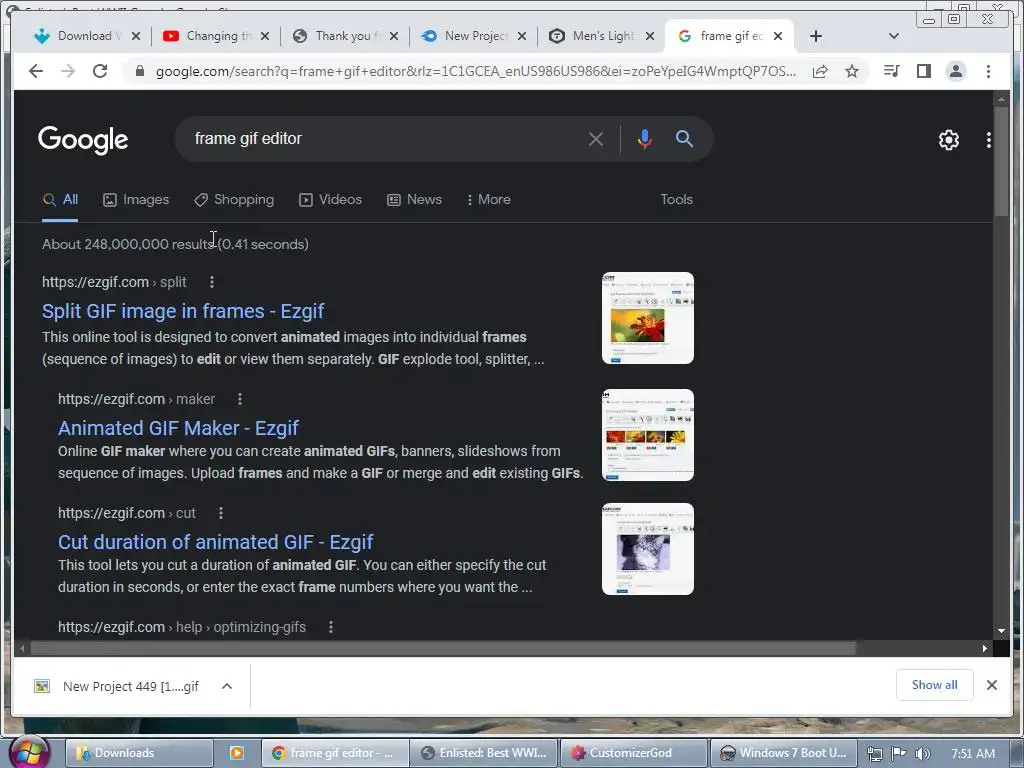Open the Action Center flag tray icon
1024x768 pixels.
pyautogui.click(x=899, y=754)
